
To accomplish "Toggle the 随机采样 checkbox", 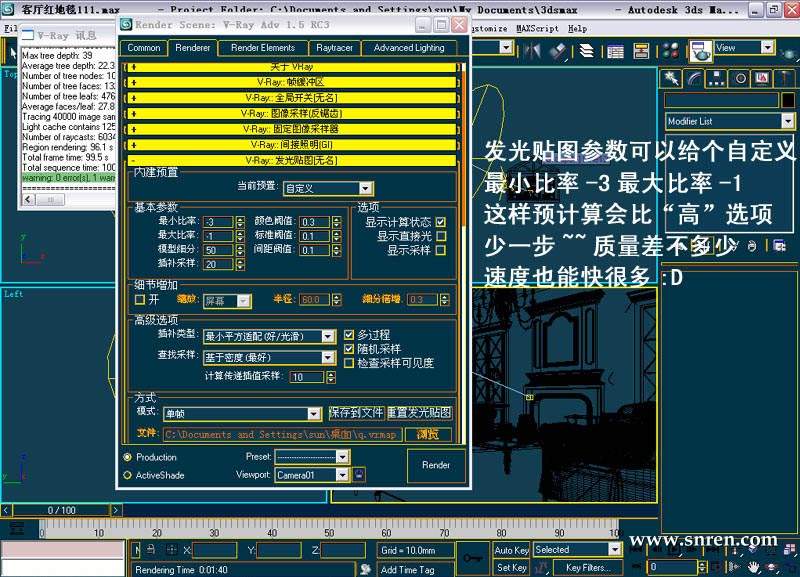I will pos(349,349).
